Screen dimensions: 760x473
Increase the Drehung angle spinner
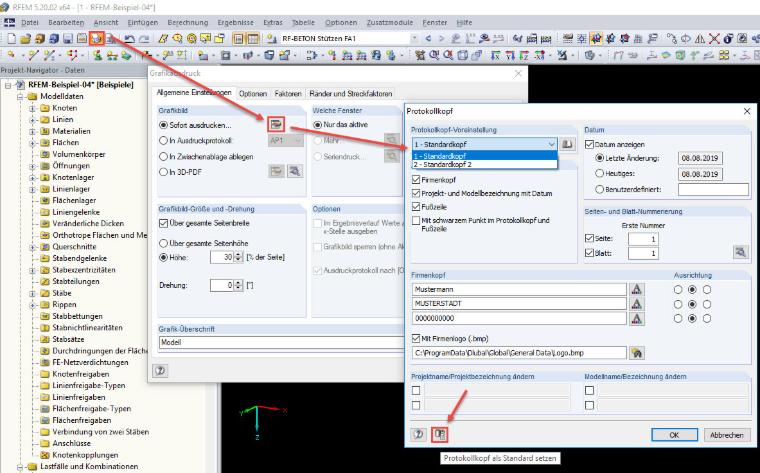[238, 283]
